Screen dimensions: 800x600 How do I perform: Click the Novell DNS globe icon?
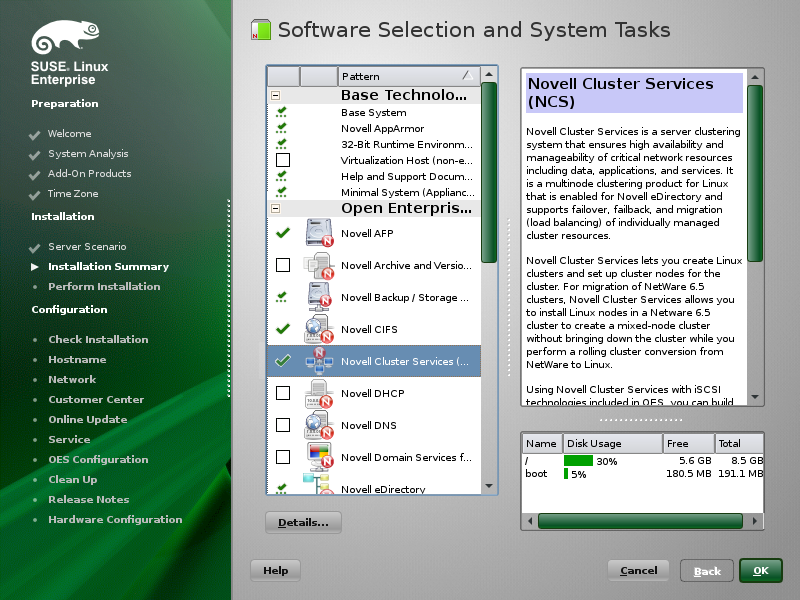pos(319,425)
